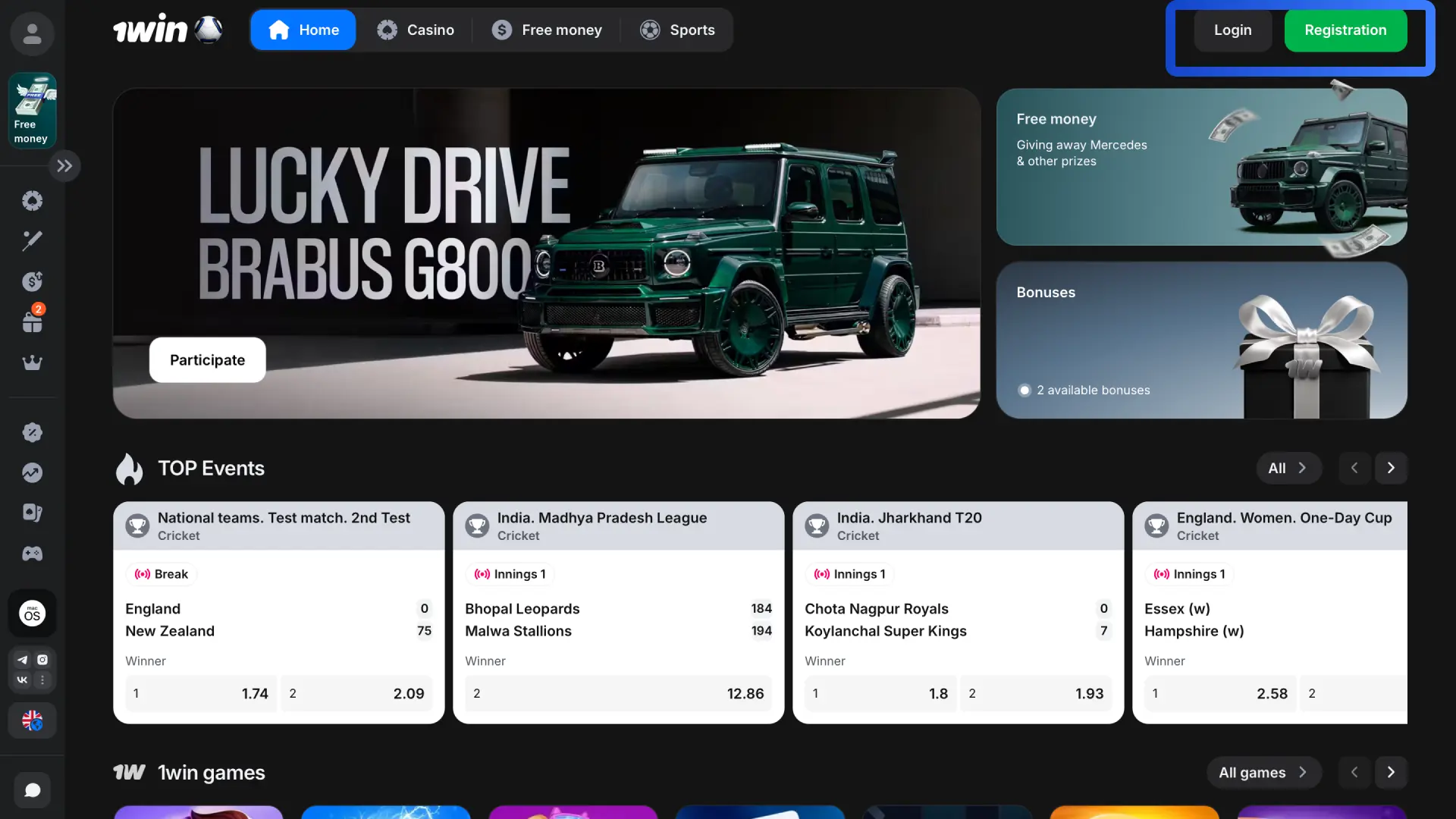The height and width of the screenshot is (819, 1456).
Task: Switch to the Sports tab
Action: click(677, 30)
